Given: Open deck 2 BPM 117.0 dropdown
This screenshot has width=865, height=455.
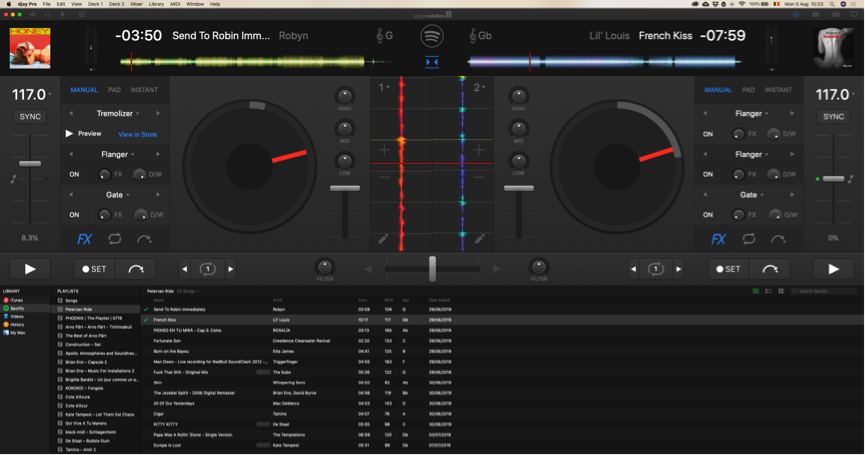Looking at the screenshot, I should 835,95.
